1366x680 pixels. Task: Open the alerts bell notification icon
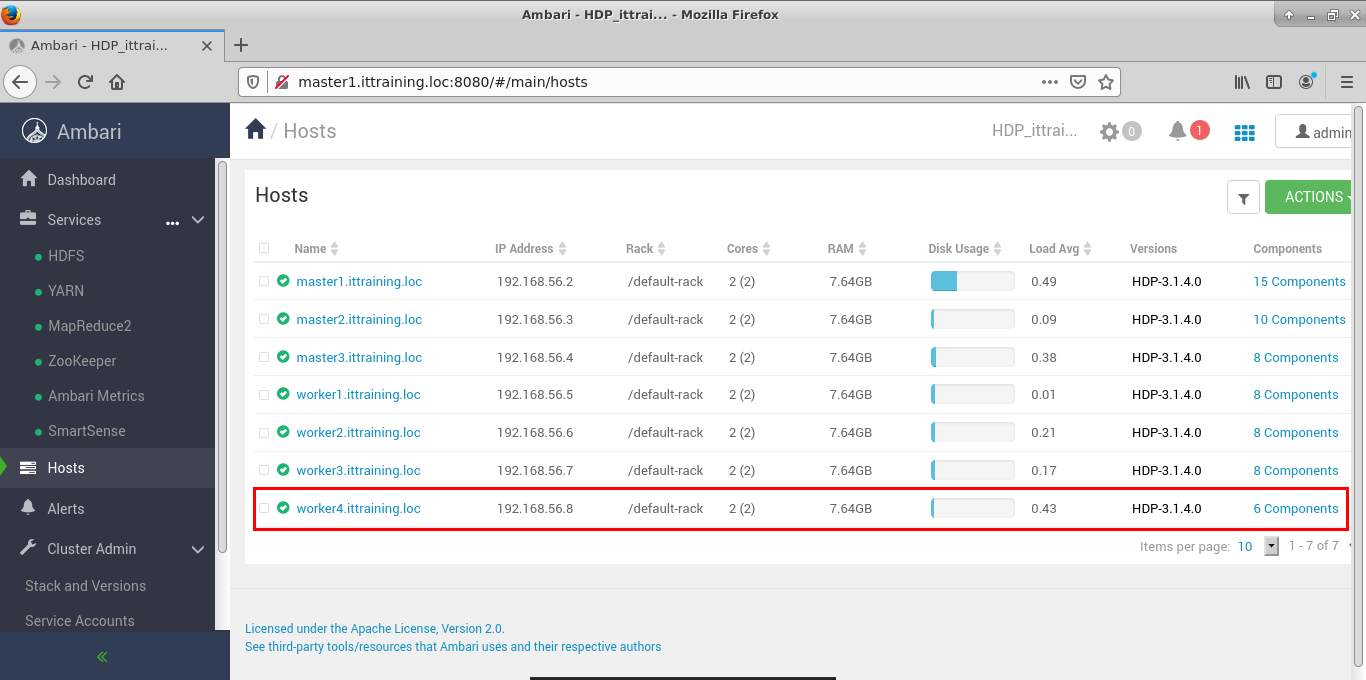coord(1178,131)
